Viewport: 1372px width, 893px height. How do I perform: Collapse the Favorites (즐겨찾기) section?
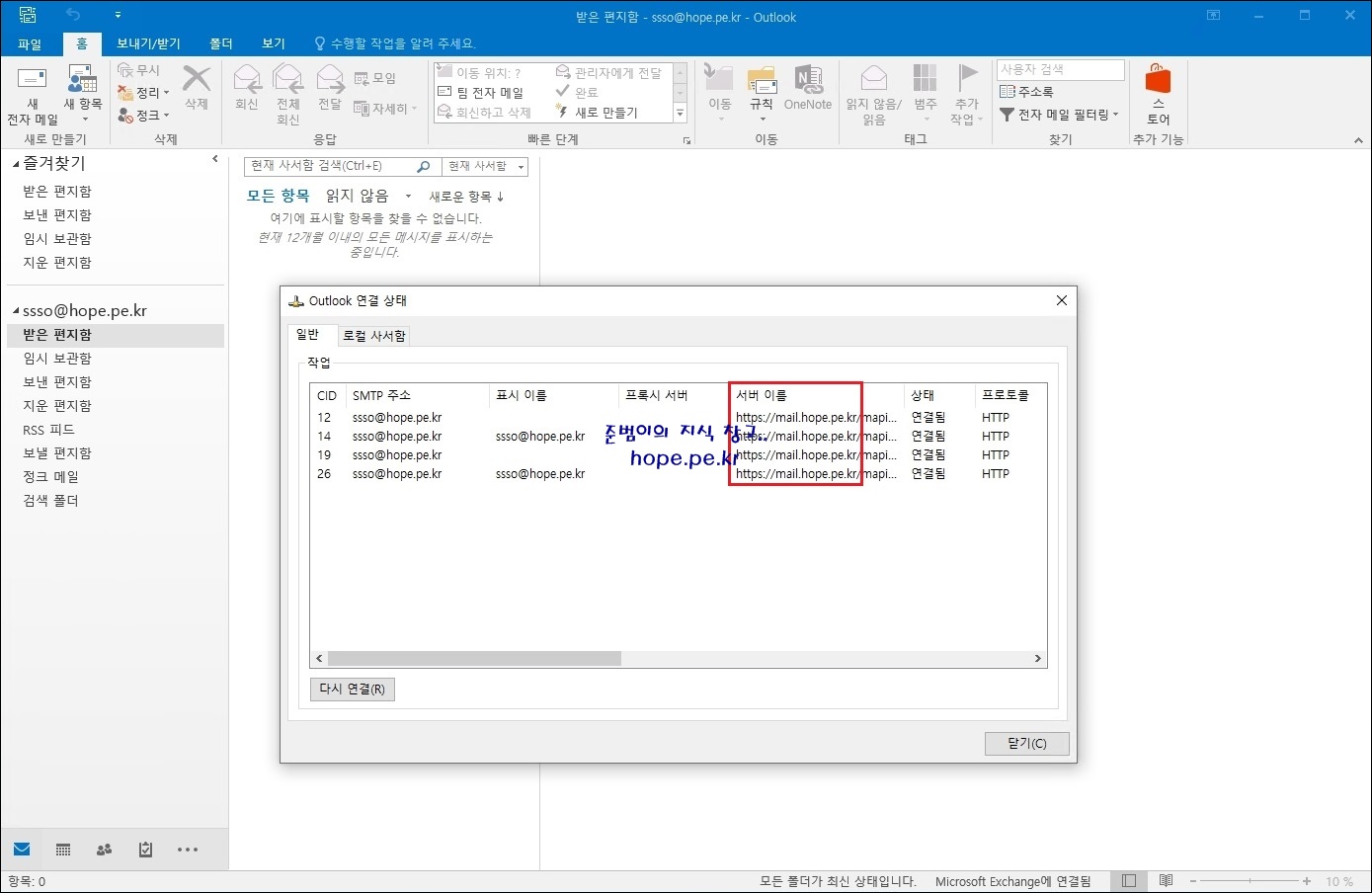16,164
